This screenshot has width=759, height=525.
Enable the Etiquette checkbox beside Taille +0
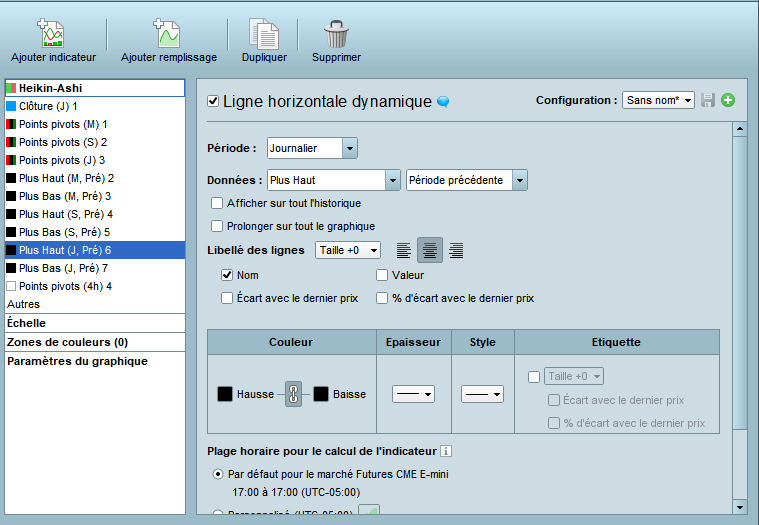pyautogui.click(x=534, y=376)
